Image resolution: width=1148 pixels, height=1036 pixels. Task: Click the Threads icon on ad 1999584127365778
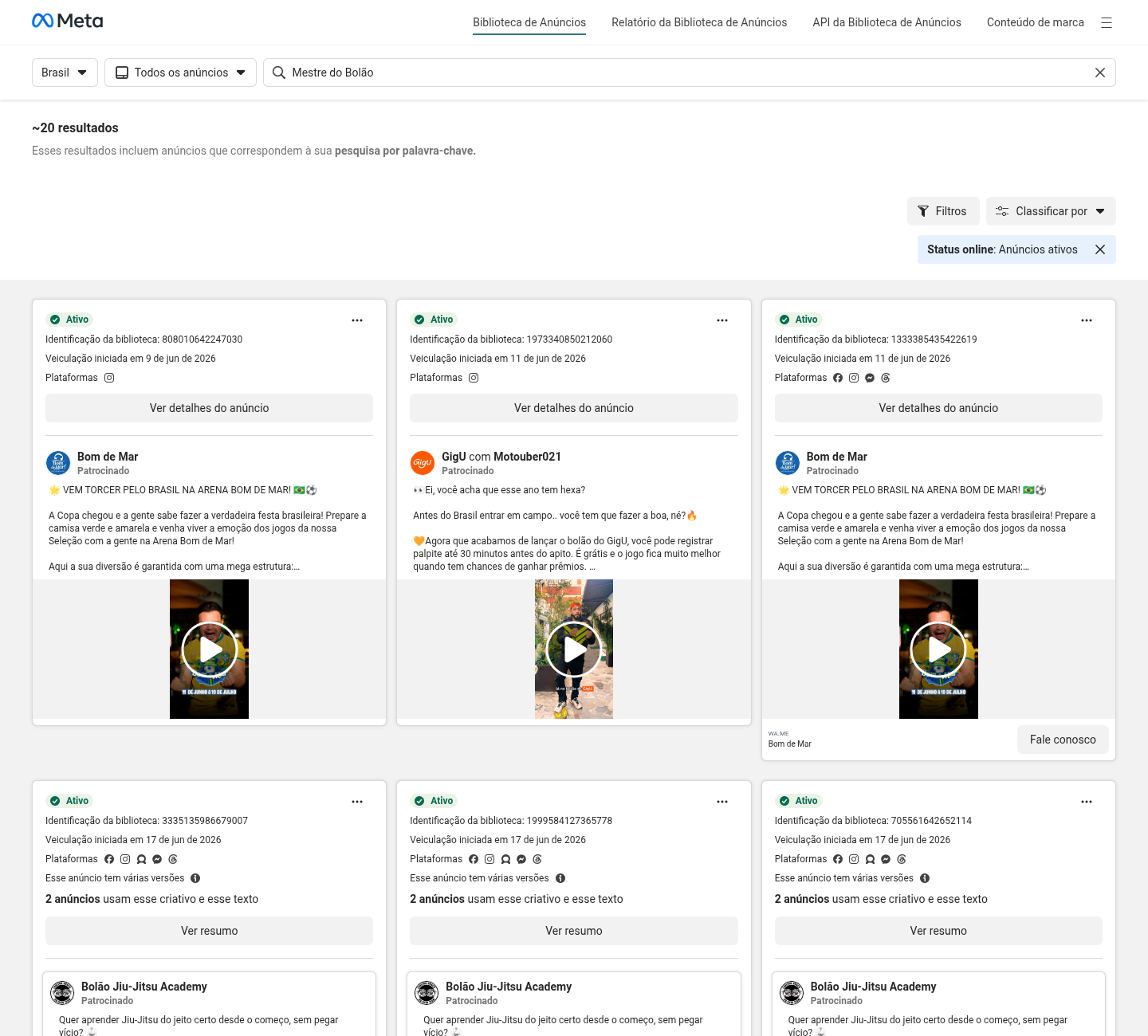click(x=537, y=859)
